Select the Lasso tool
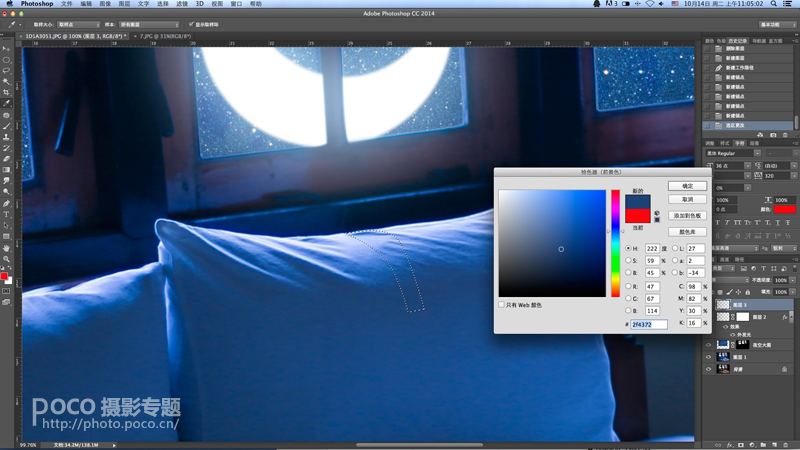This screenshot has width=800, height=450. (x=6, y=70)
